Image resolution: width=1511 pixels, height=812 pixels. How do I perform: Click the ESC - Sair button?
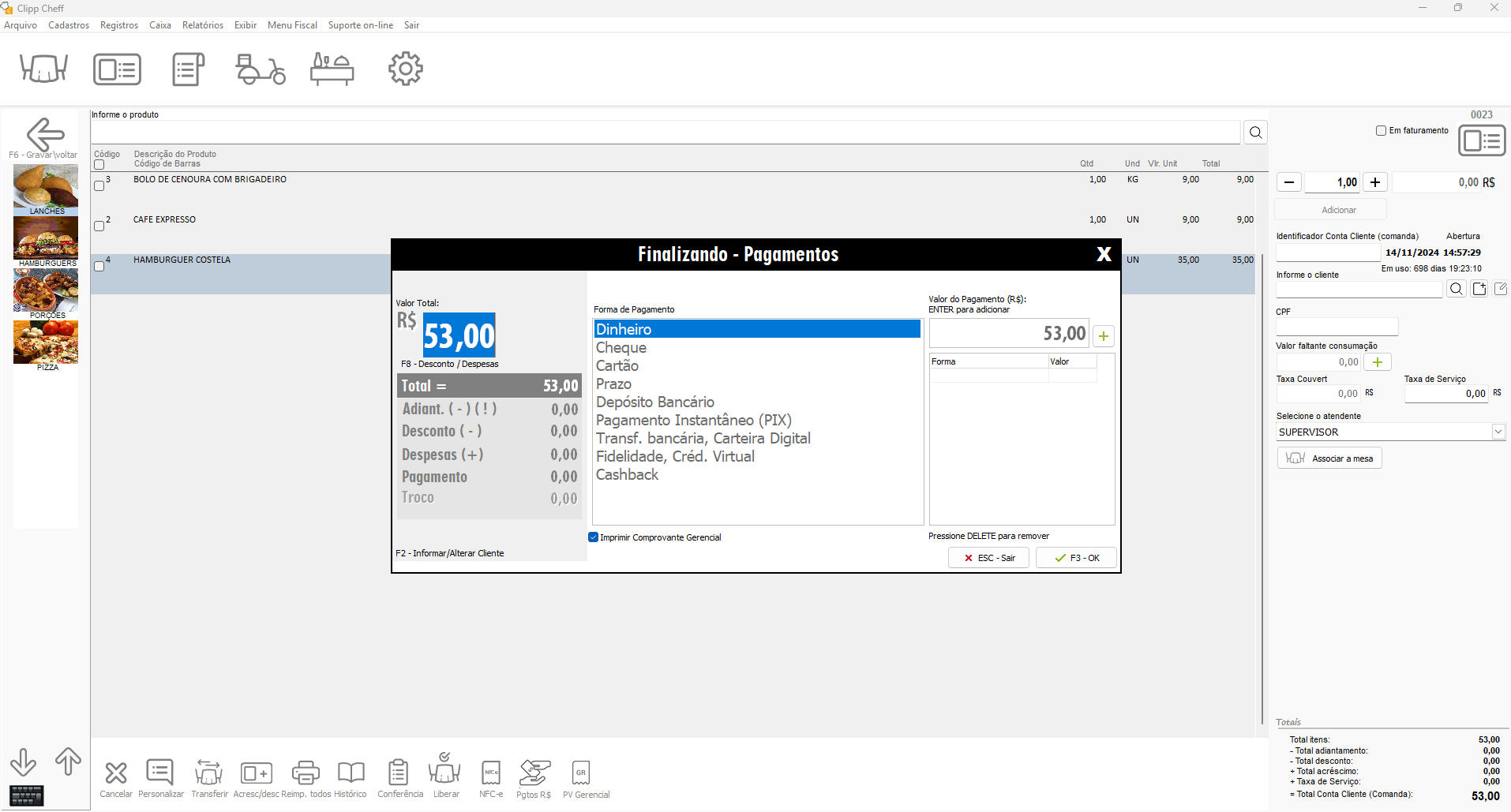[989, 558]
